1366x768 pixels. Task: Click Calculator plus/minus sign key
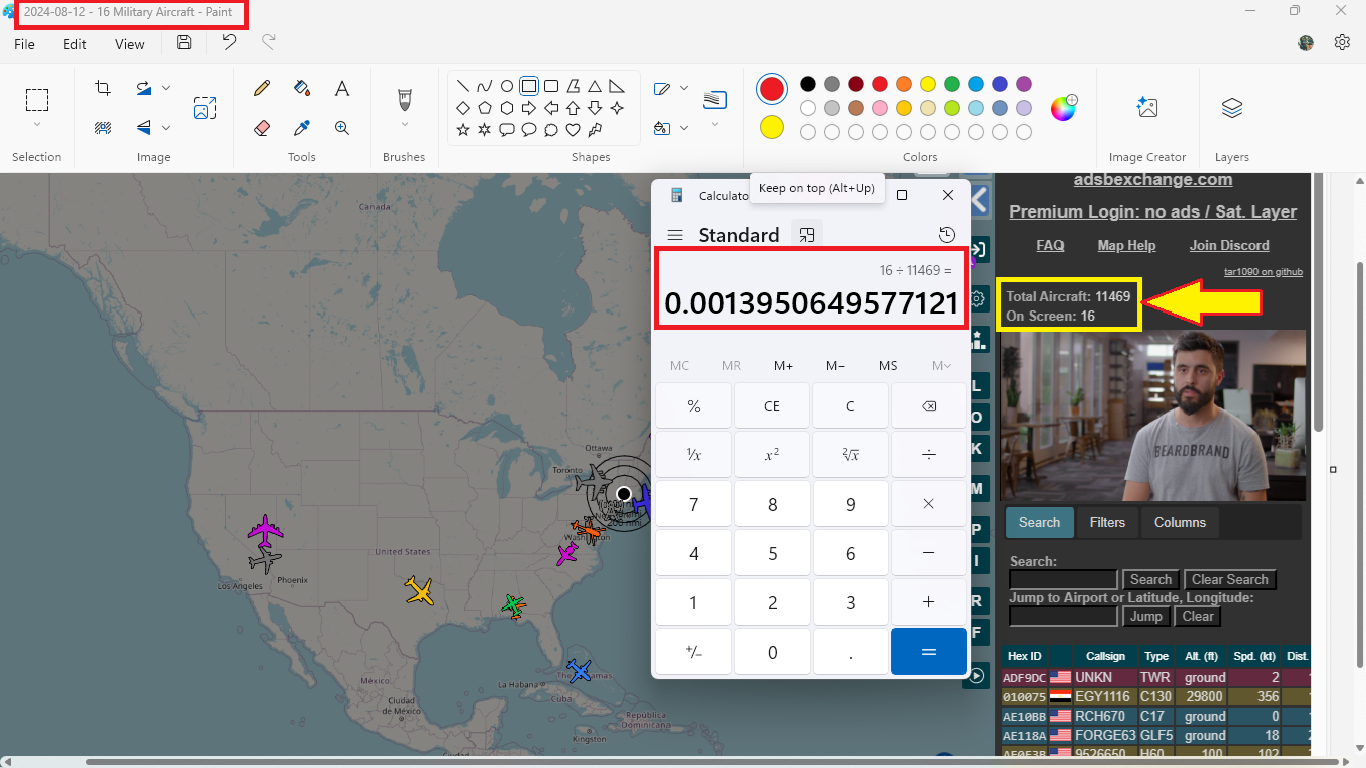click(694, 652)
